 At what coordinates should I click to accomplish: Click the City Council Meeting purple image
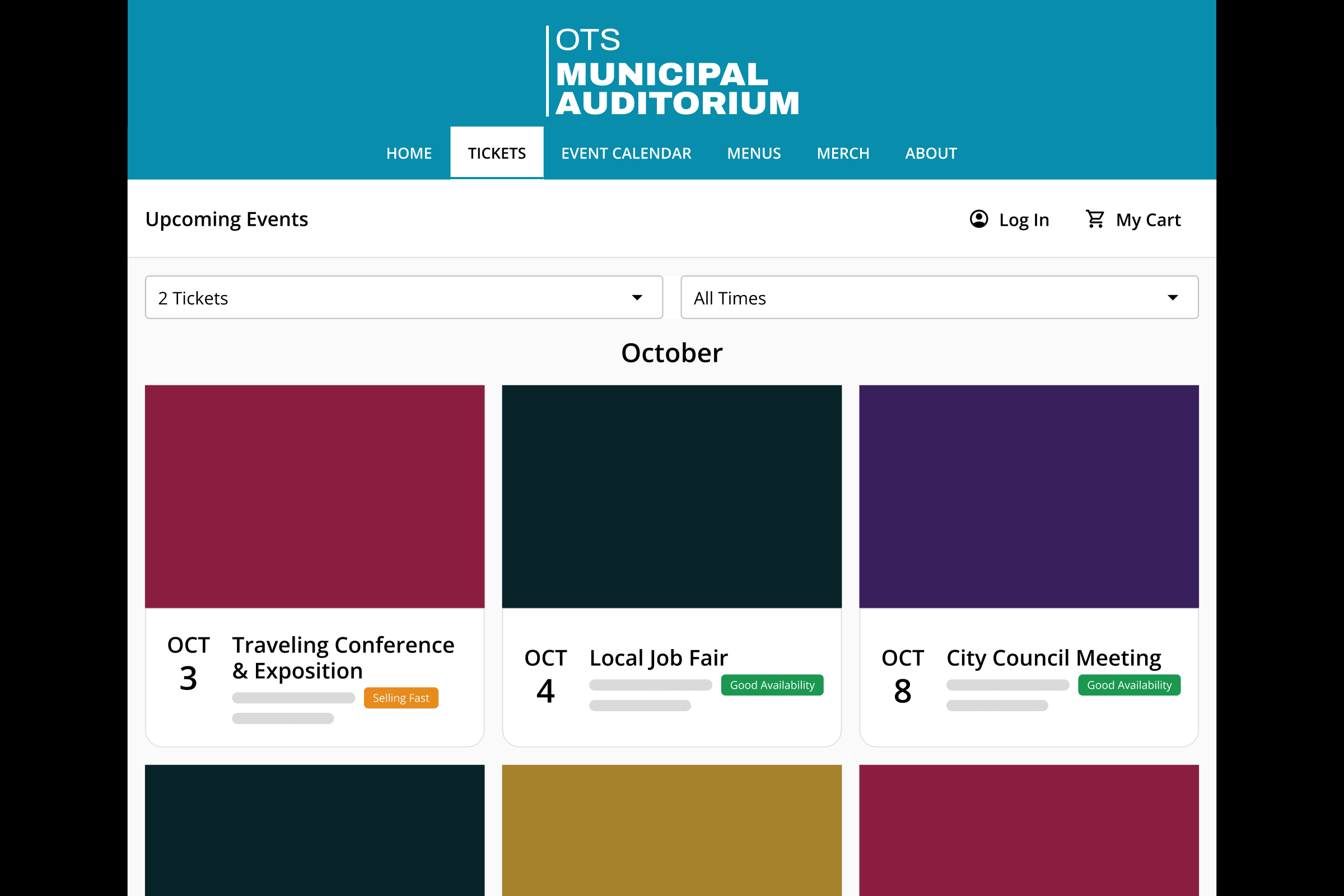click(x=1029, y=497)
